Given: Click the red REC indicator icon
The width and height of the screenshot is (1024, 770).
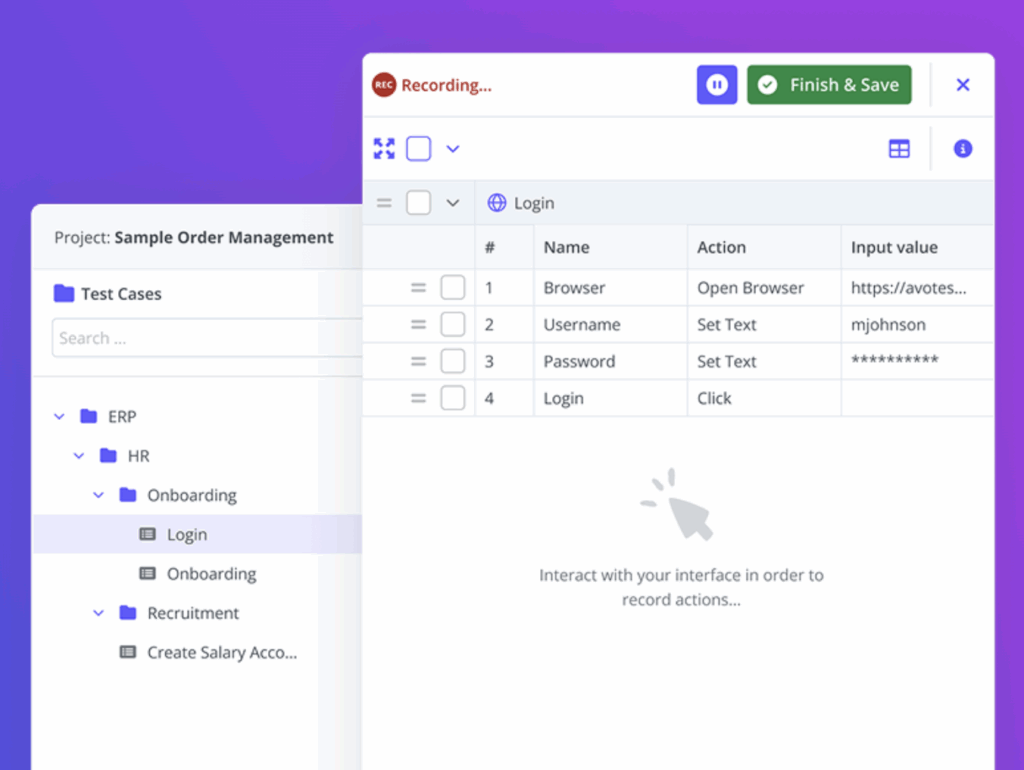Looking at the screenshot, I should 384,85.
